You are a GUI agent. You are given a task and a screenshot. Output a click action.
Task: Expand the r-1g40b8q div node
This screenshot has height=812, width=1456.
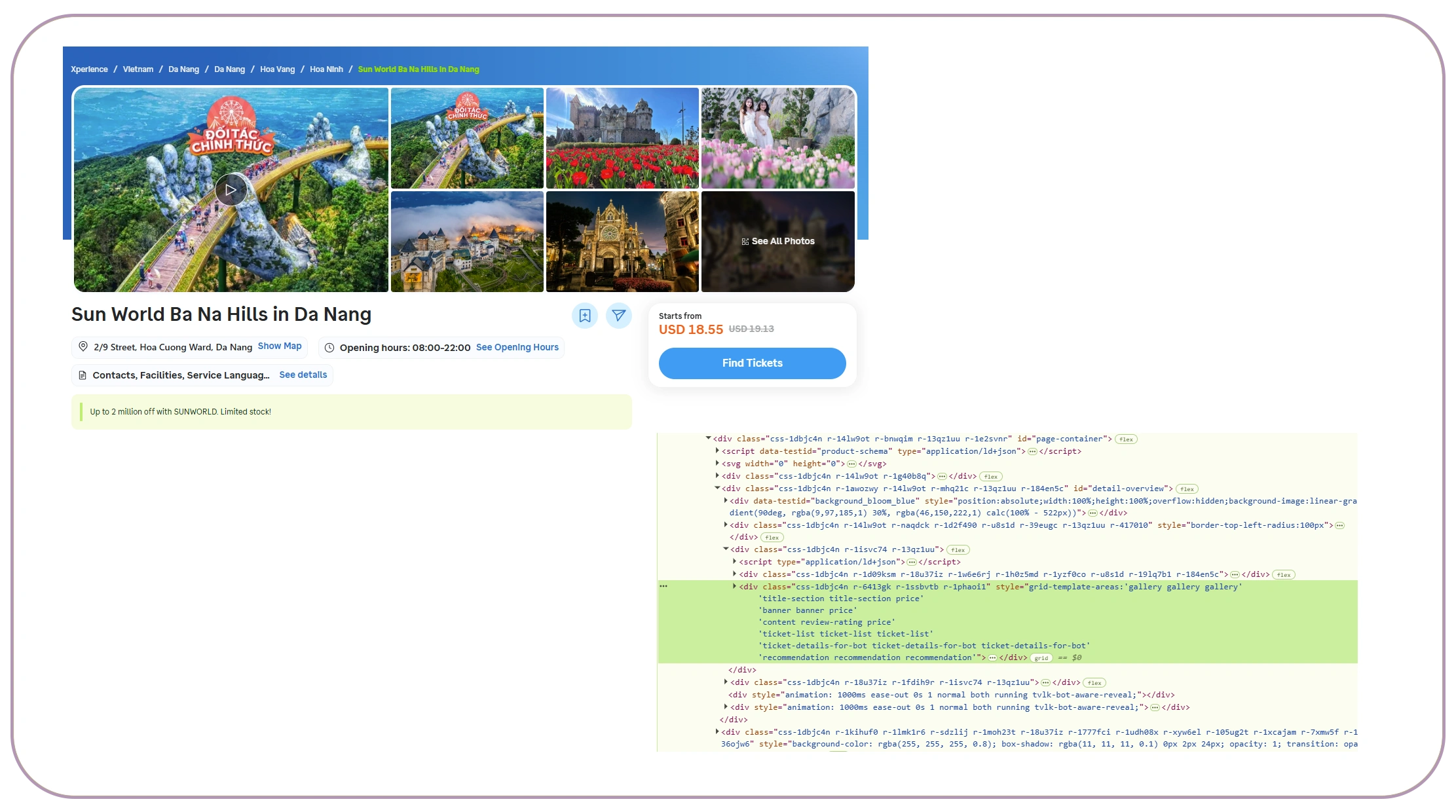717,475
